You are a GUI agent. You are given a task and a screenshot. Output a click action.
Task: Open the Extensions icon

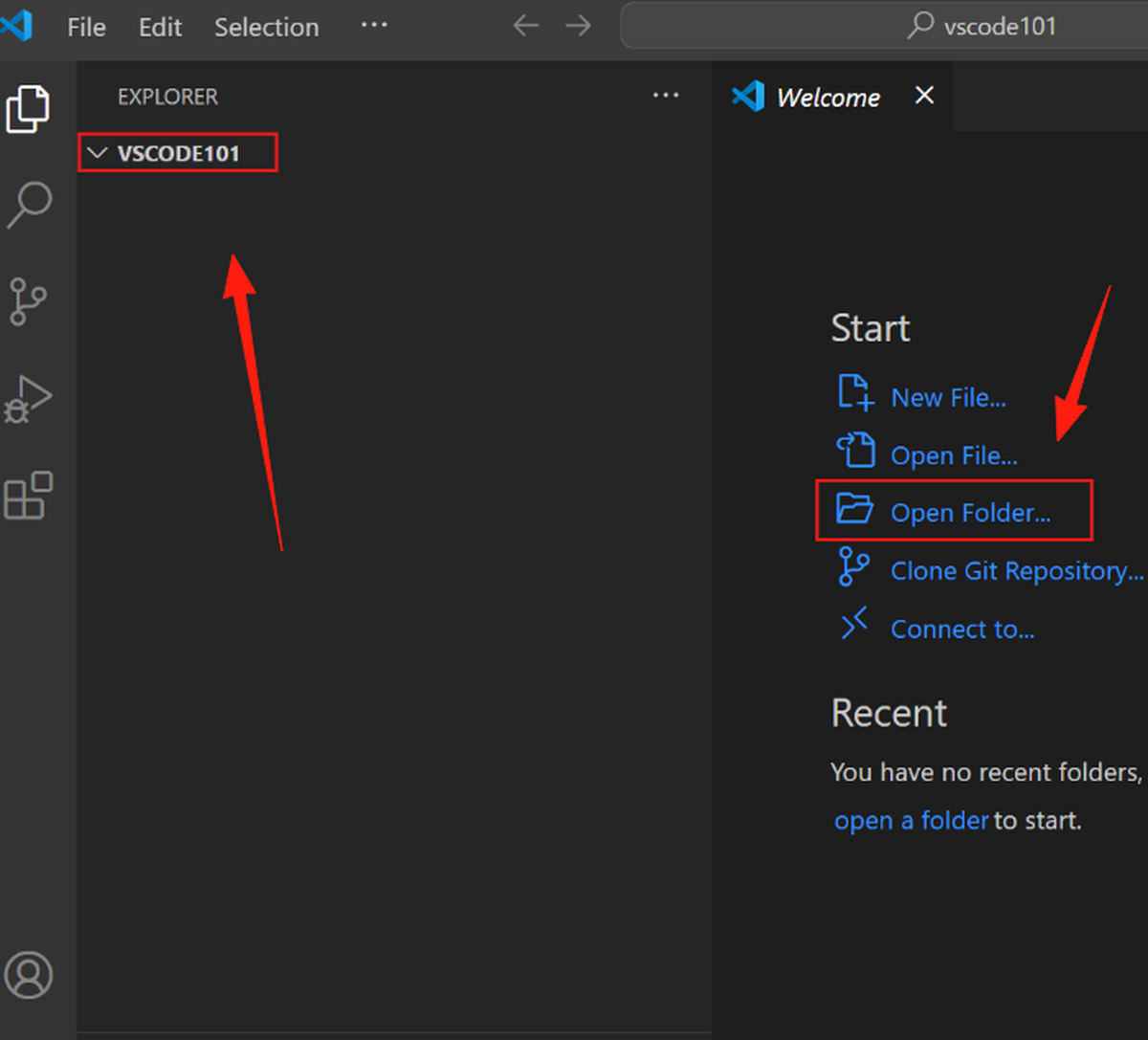(30, 495)
